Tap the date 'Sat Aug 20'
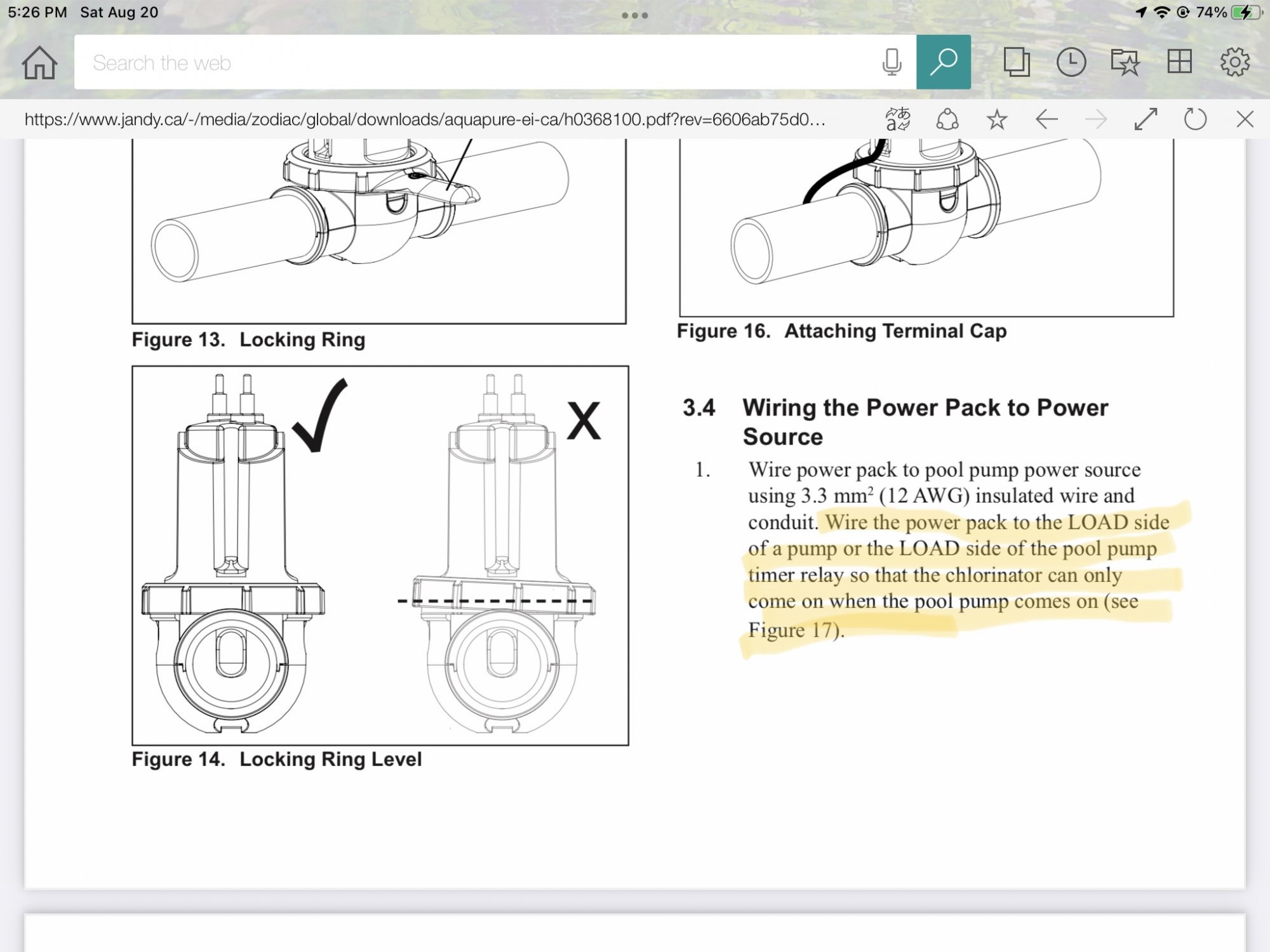Screen dimensions: 1270x952 pos(119,12)
